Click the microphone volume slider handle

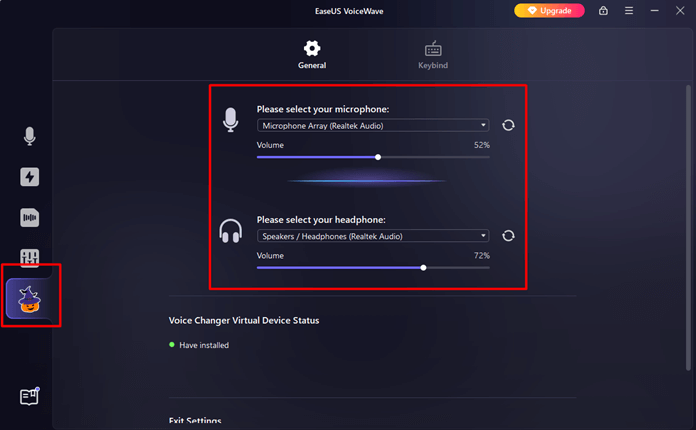coord(378,157)
